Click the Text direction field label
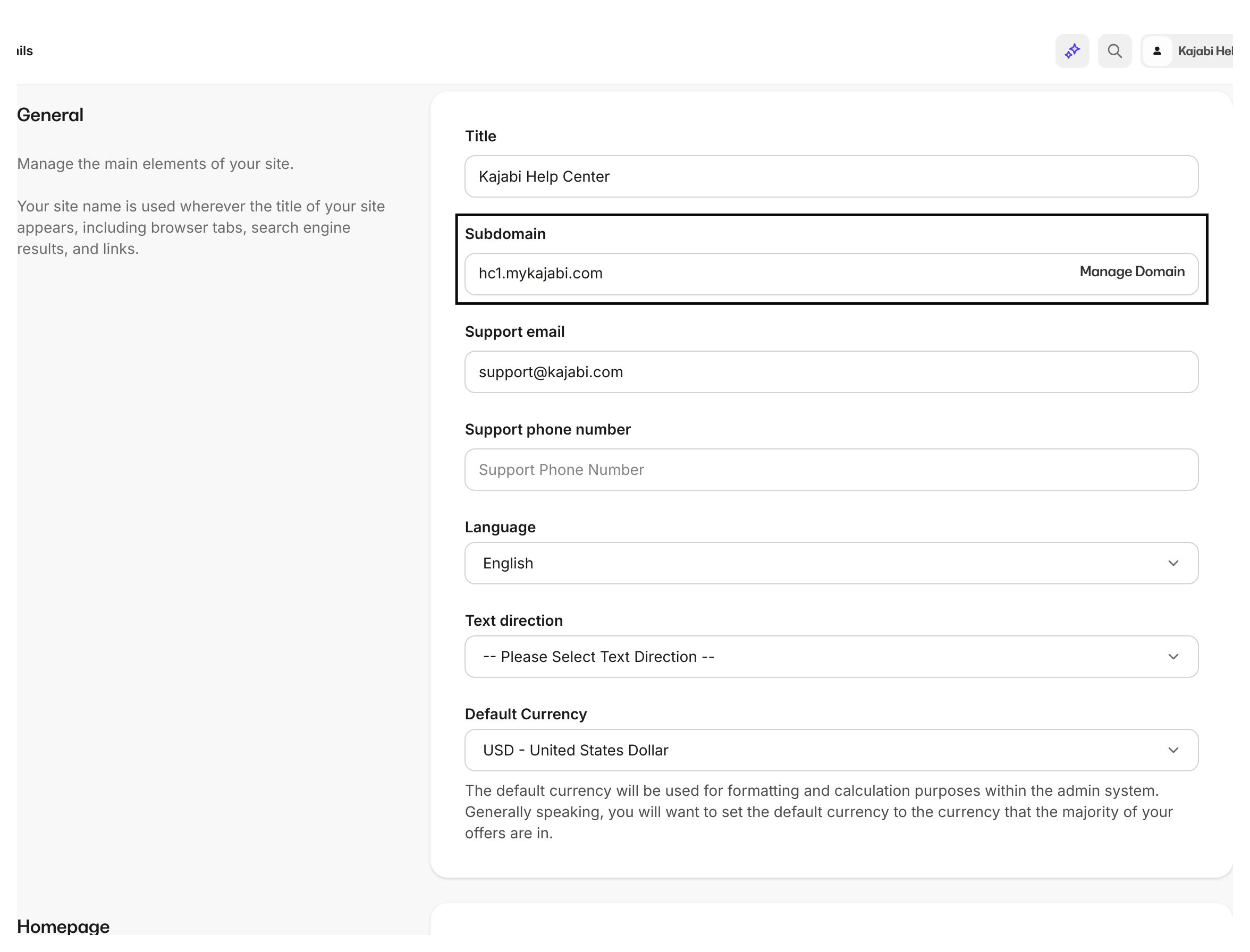1250x952 pixels. (x=513, y=620)
